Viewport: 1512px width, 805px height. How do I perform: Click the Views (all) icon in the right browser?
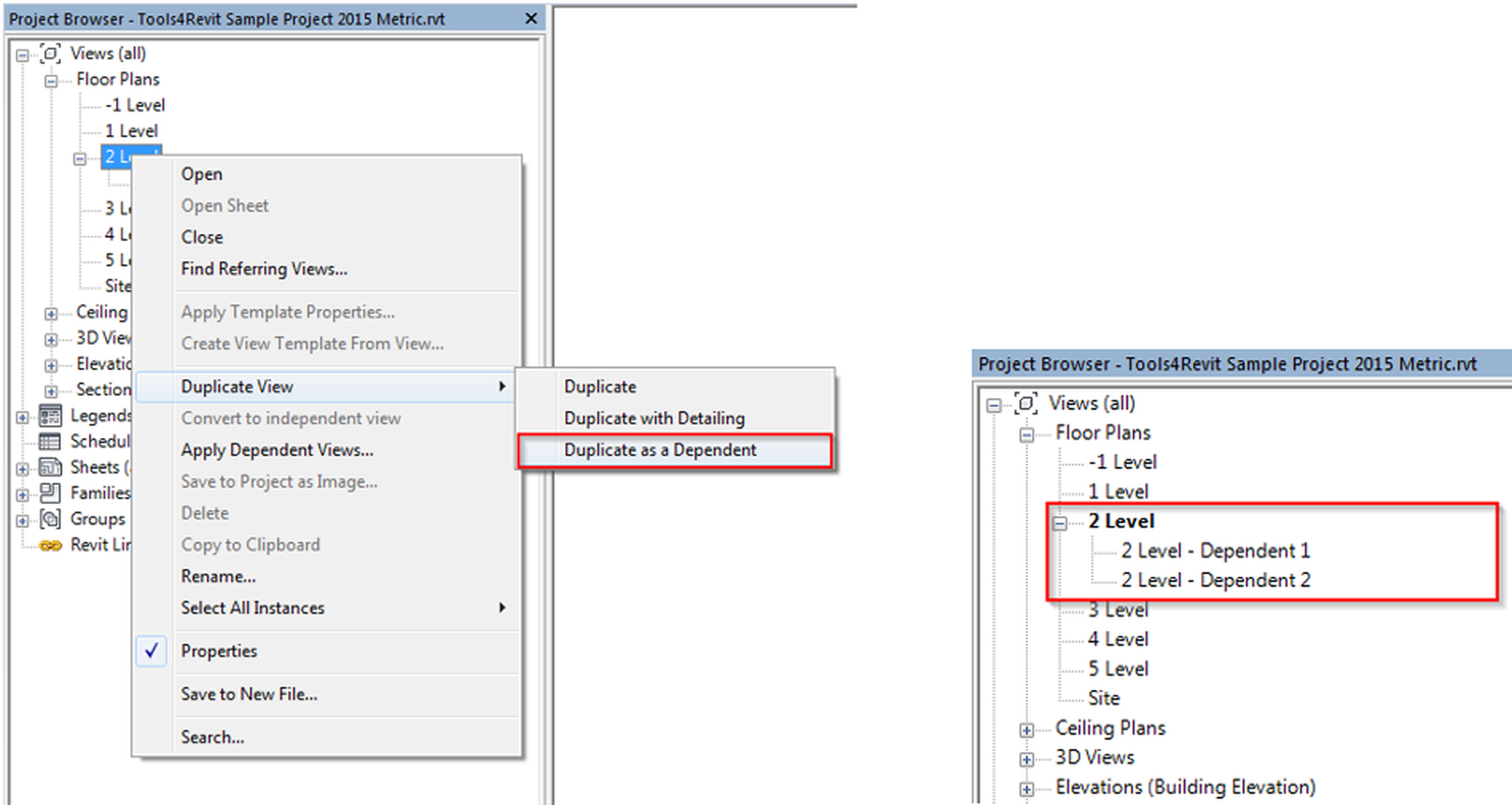pos(1026,402)
